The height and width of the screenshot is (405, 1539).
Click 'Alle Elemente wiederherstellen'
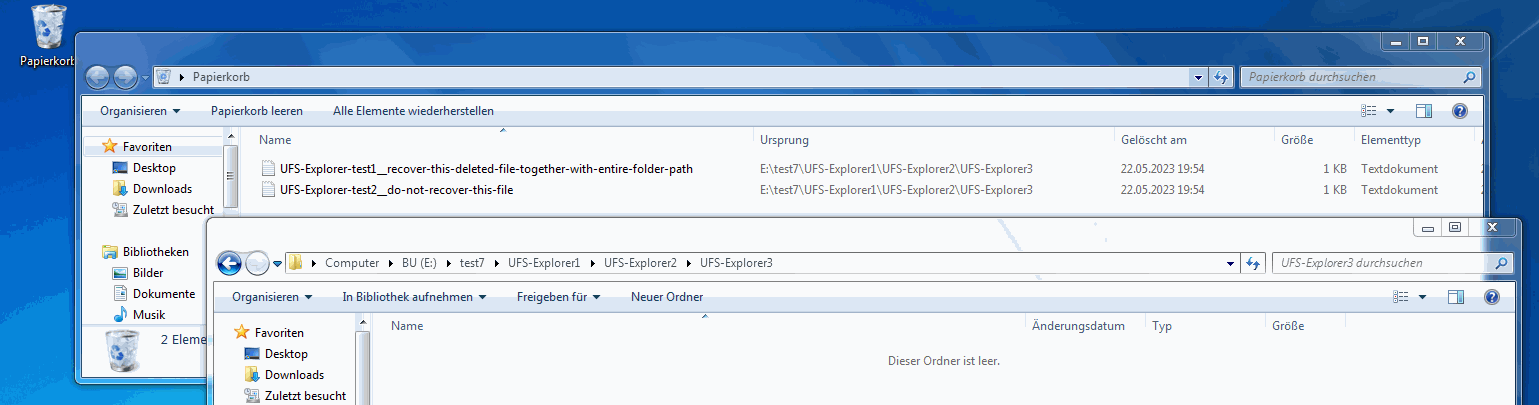[413, 111]
